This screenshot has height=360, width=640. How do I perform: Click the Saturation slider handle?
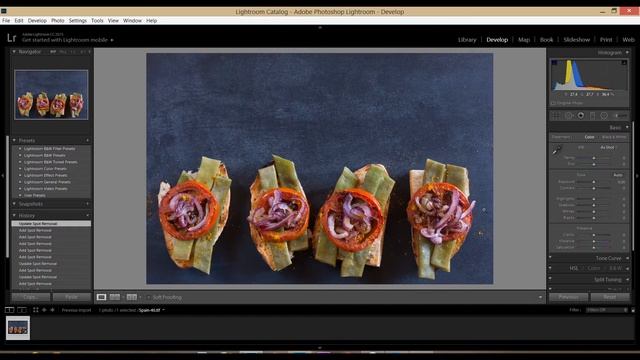pos(594,247)
